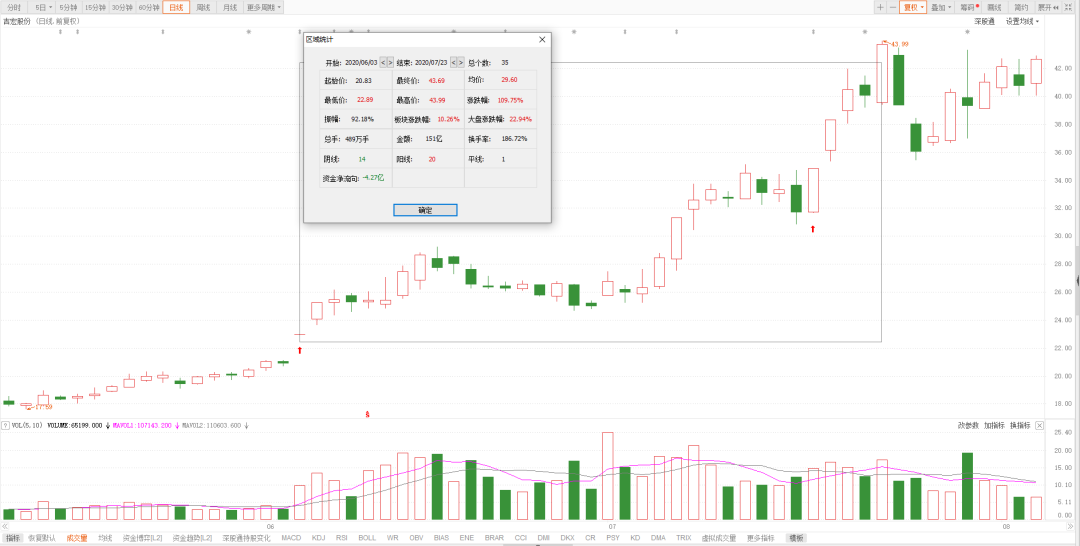
Task: Click the zoom out minus icon
Action: (892, 7)
